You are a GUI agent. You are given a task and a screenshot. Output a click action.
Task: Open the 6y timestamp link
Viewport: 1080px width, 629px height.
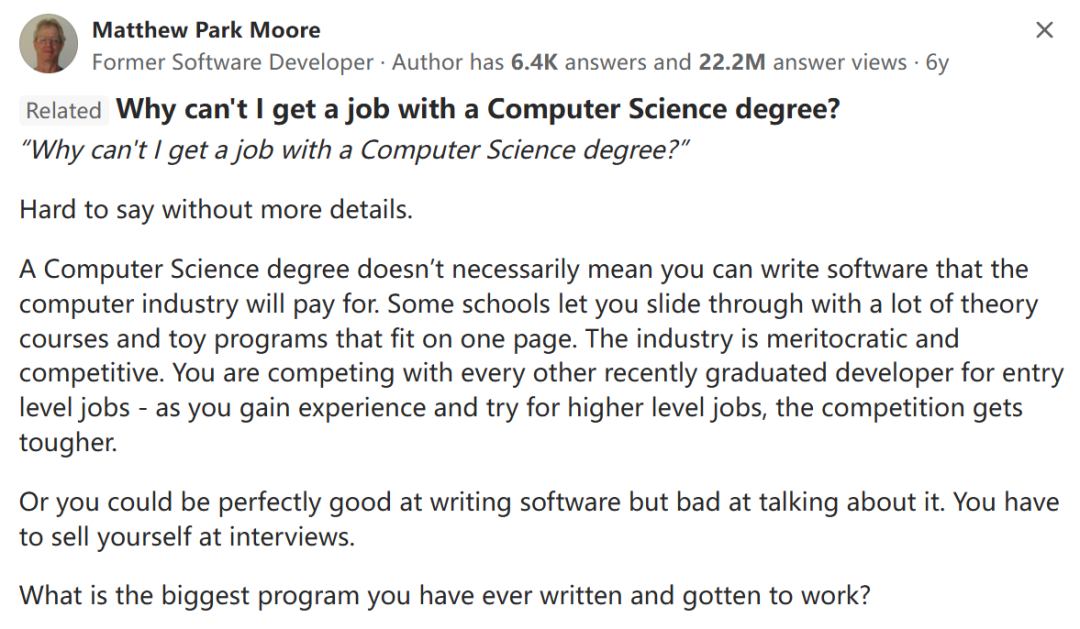coord(937,63)
